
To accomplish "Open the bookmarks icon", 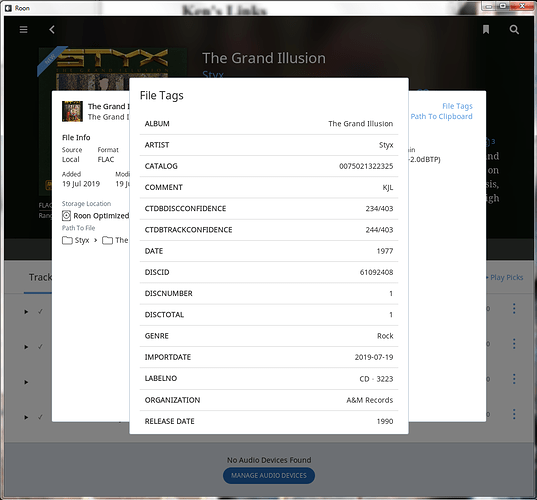I will (x=486, y=30).
